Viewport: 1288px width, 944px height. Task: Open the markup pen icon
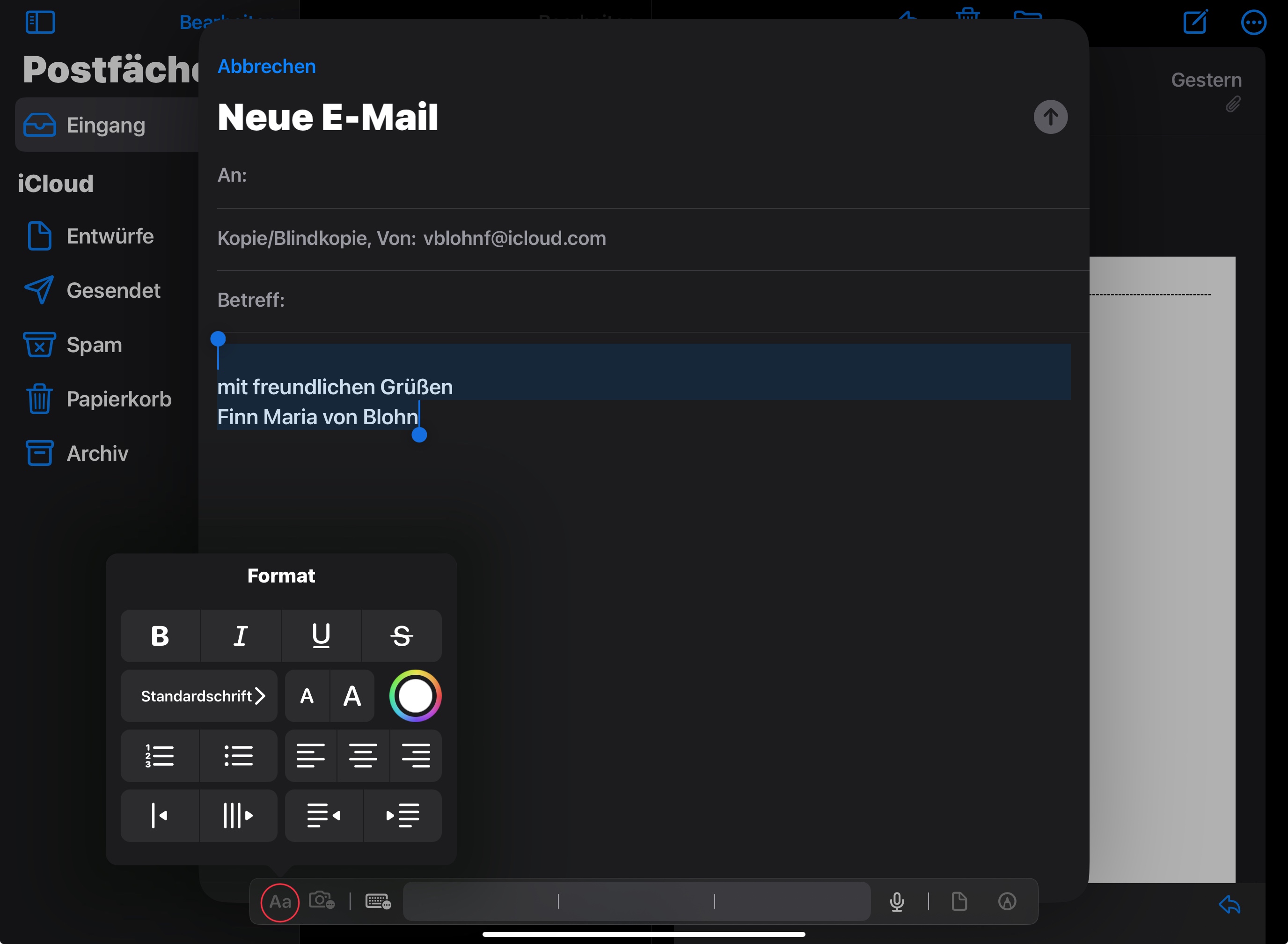tap(1007, 902)
